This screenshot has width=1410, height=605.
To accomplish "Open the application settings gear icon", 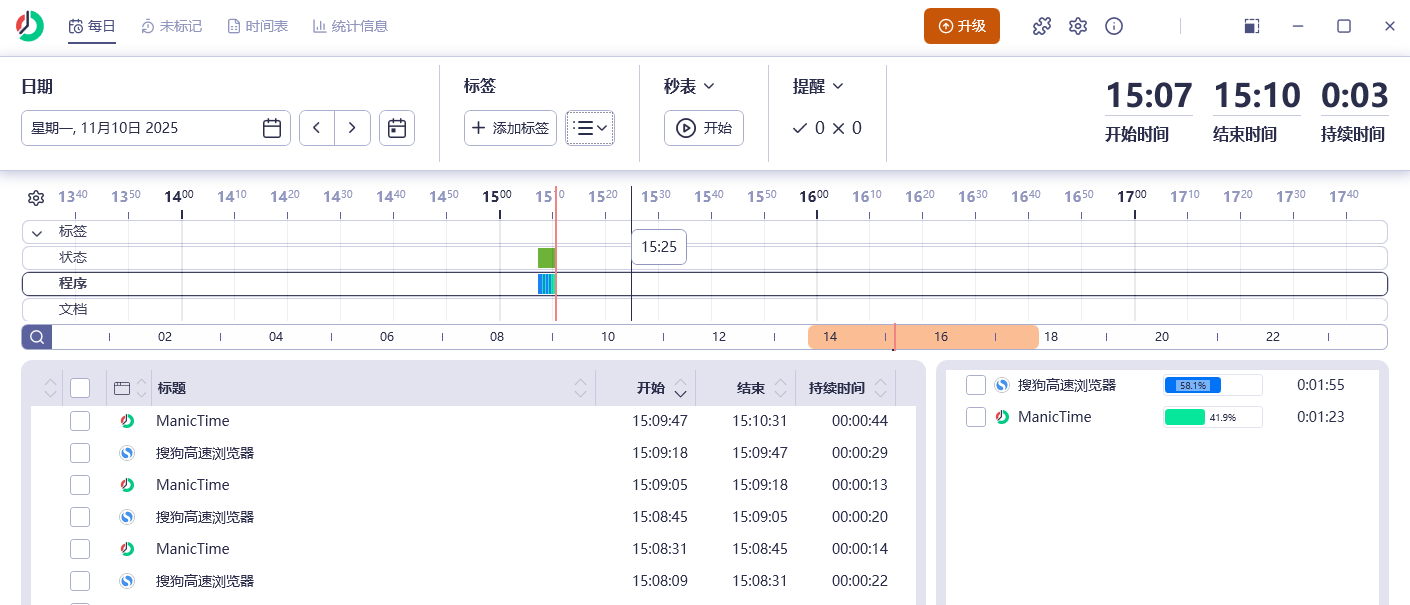I will [1077, 26].
